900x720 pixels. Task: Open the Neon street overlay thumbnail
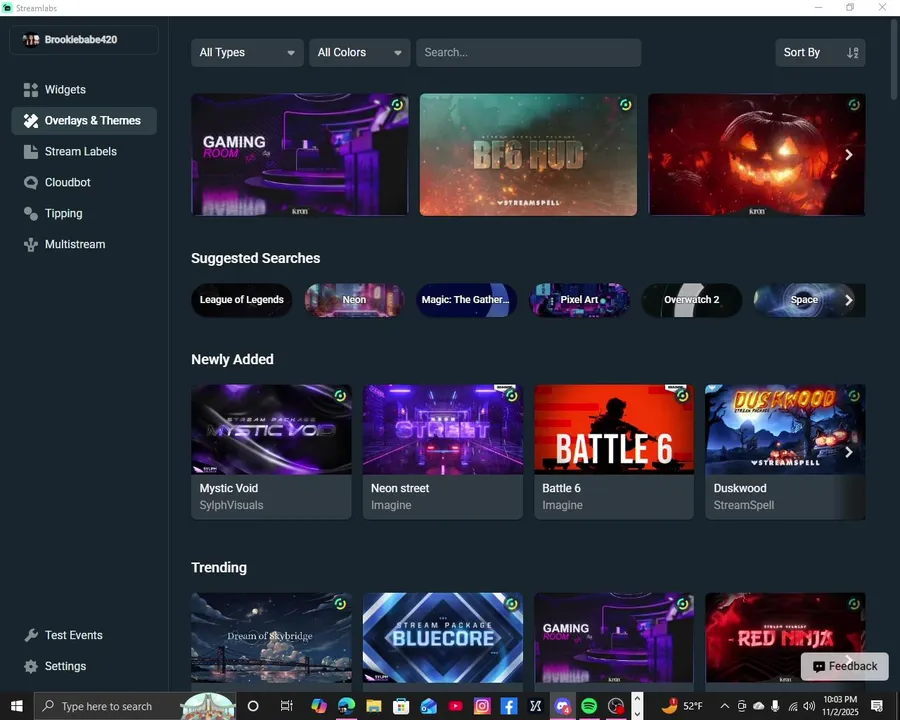coord(443,429)
